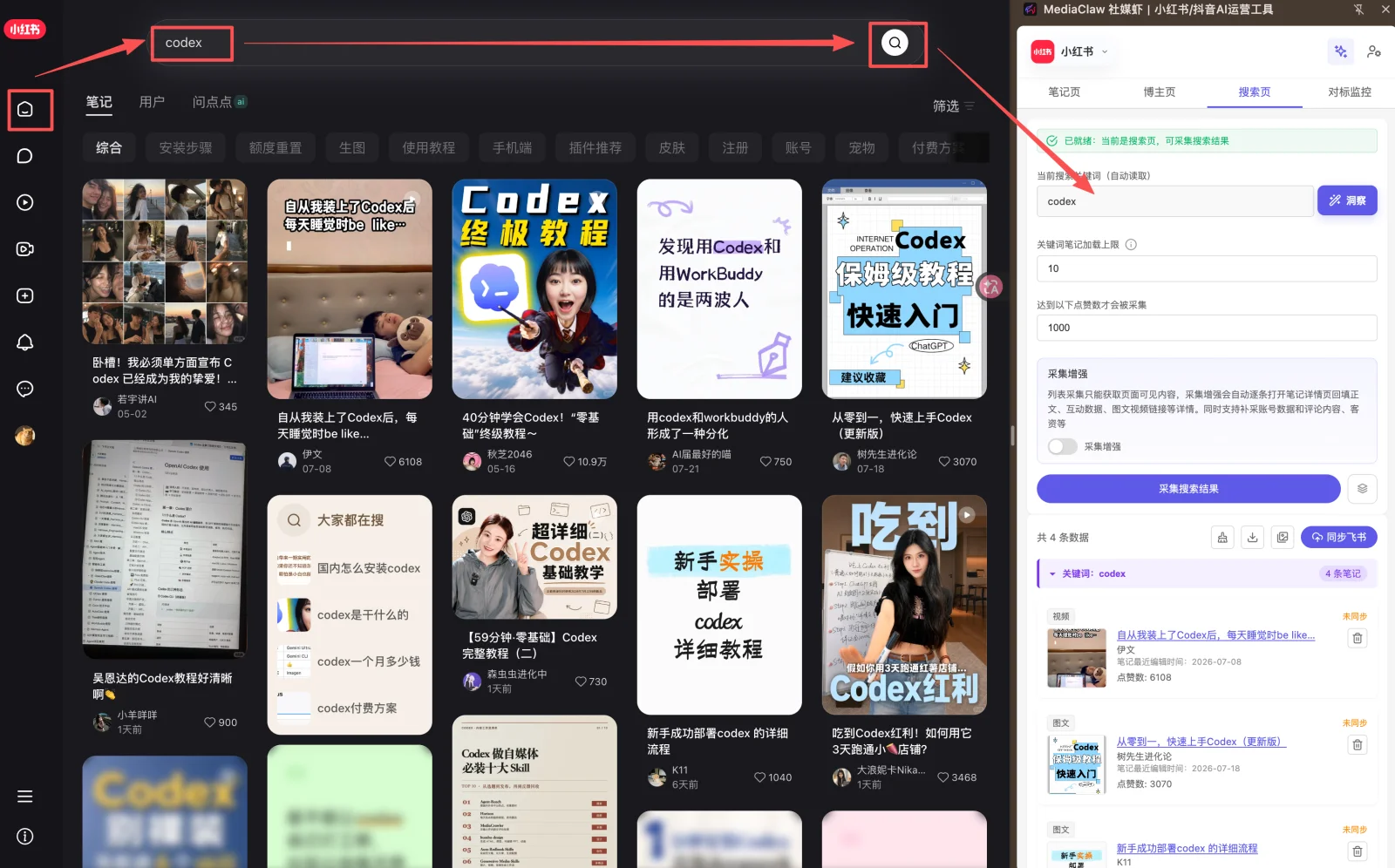Toggle the 采集增强 switch
This screenshot has height=868, width=1395.
[x=1063, y=446]
